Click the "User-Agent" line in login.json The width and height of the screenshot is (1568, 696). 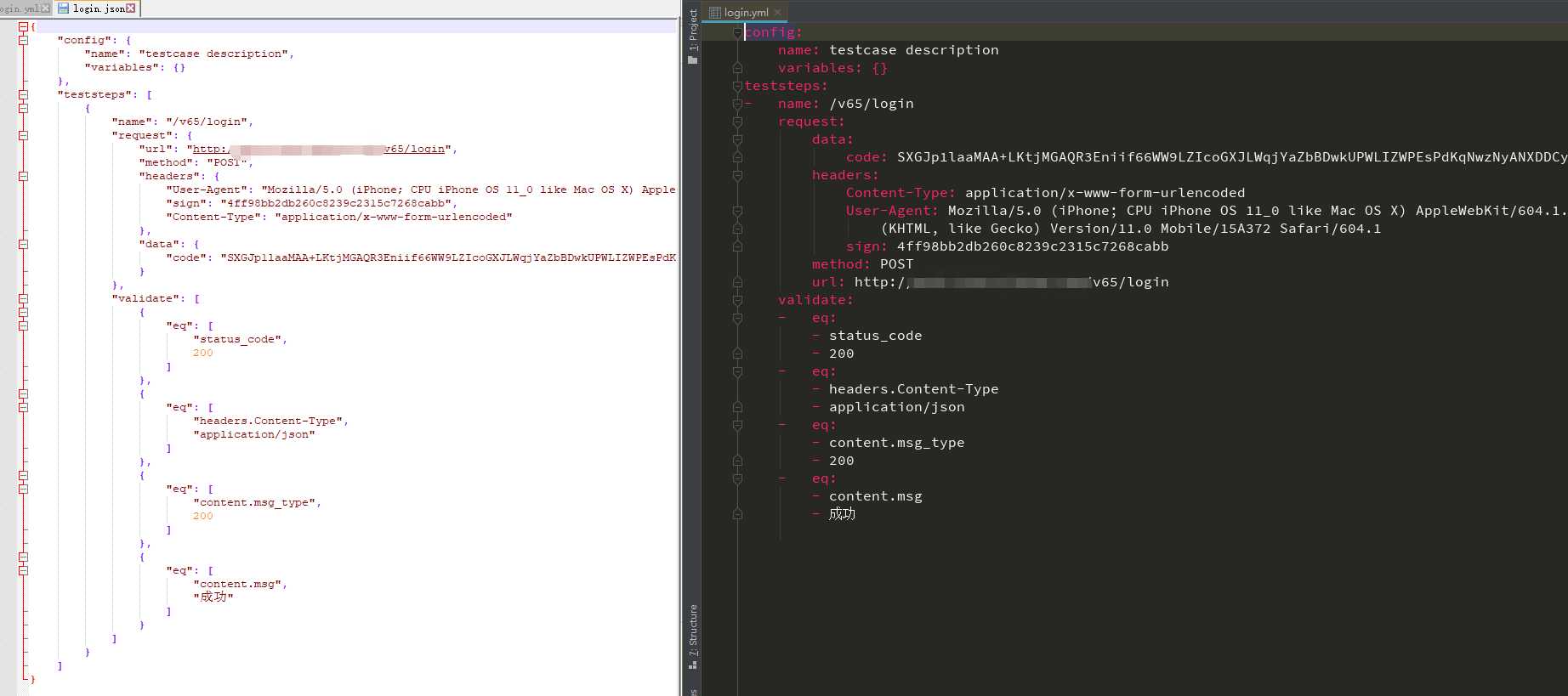(421, 190)
